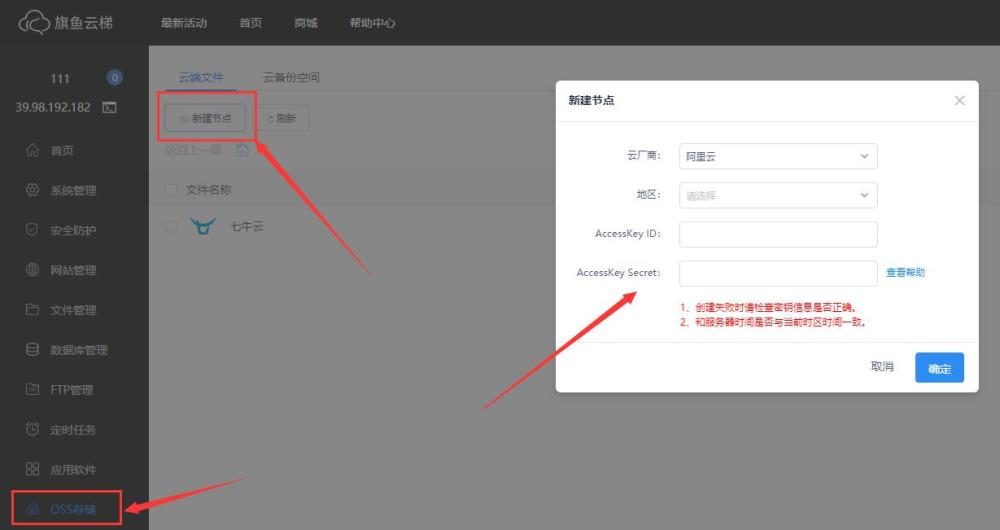1000x530 pixels.
Task: Click the blue 确定 button
Action: tap(939, 368)
